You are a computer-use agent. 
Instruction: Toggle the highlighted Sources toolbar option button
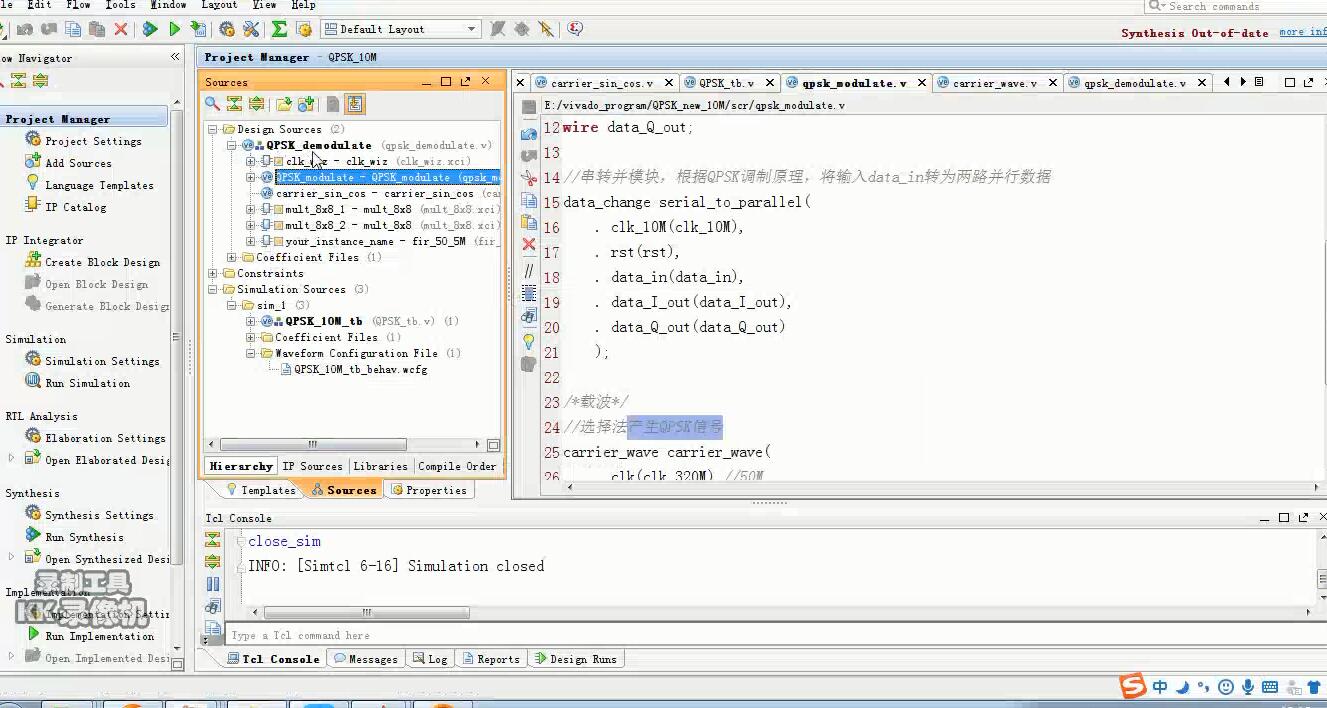[354, 103]
